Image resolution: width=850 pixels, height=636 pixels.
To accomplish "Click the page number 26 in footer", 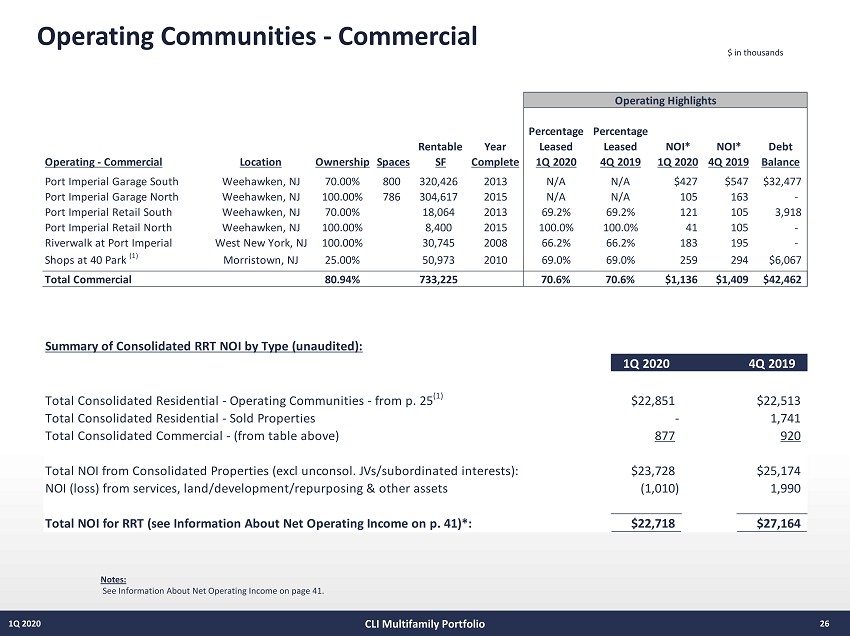I will 824,624.
